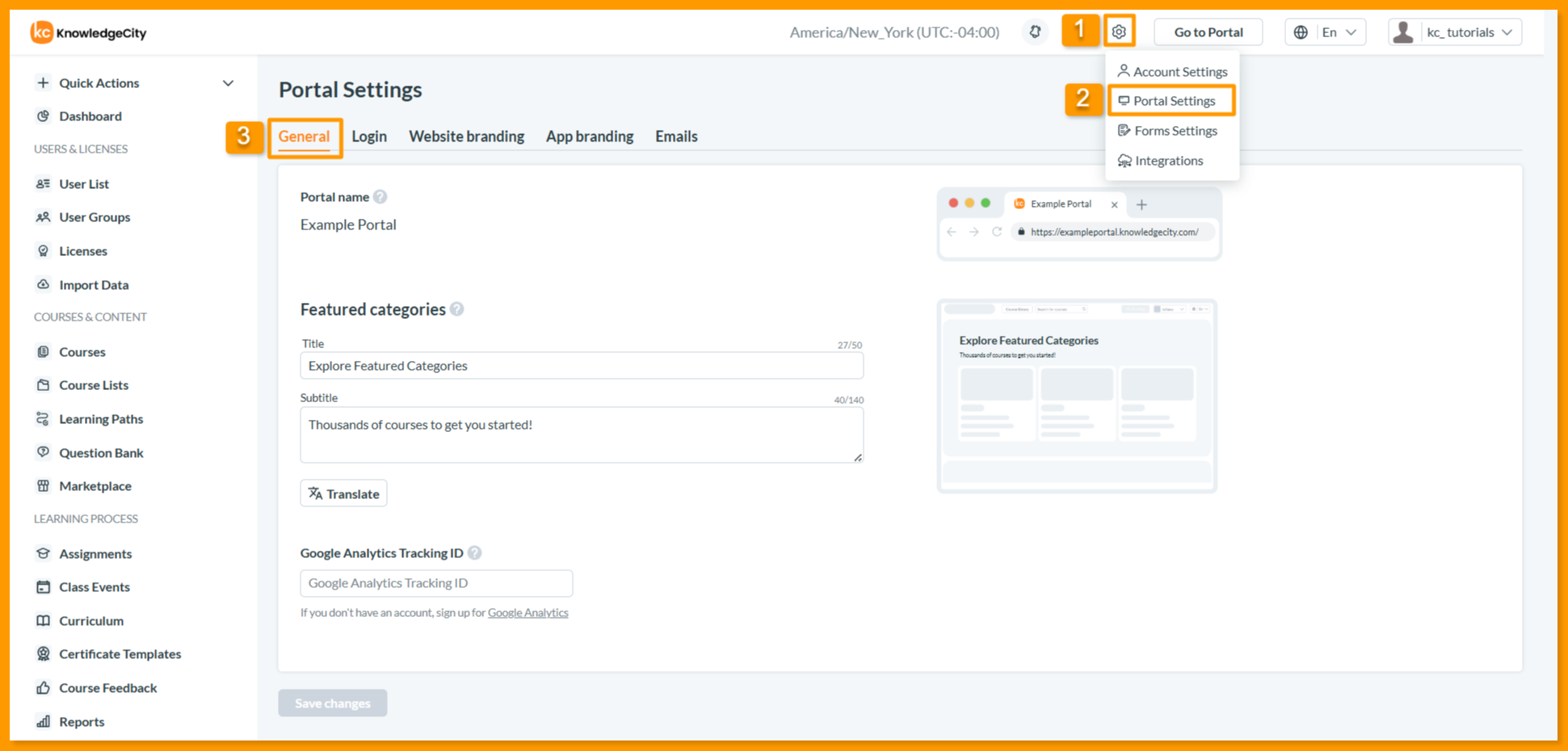Viewport: 1568px width, 751px height.
Task: Click the Class Events calendar icon
Action: (x=44, y=586)
